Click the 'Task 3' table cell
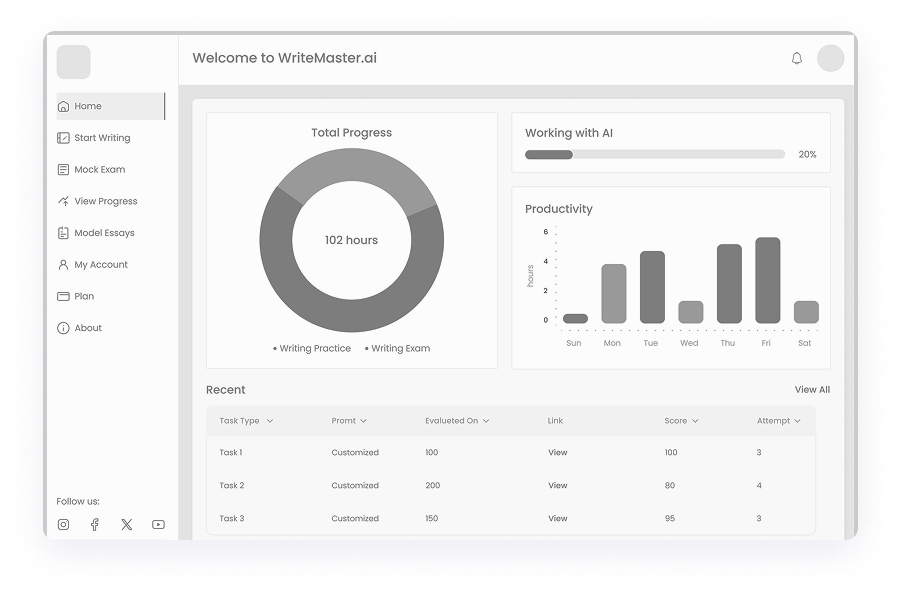Viewport: 901px width, 595px height. [x=232, y=518]
